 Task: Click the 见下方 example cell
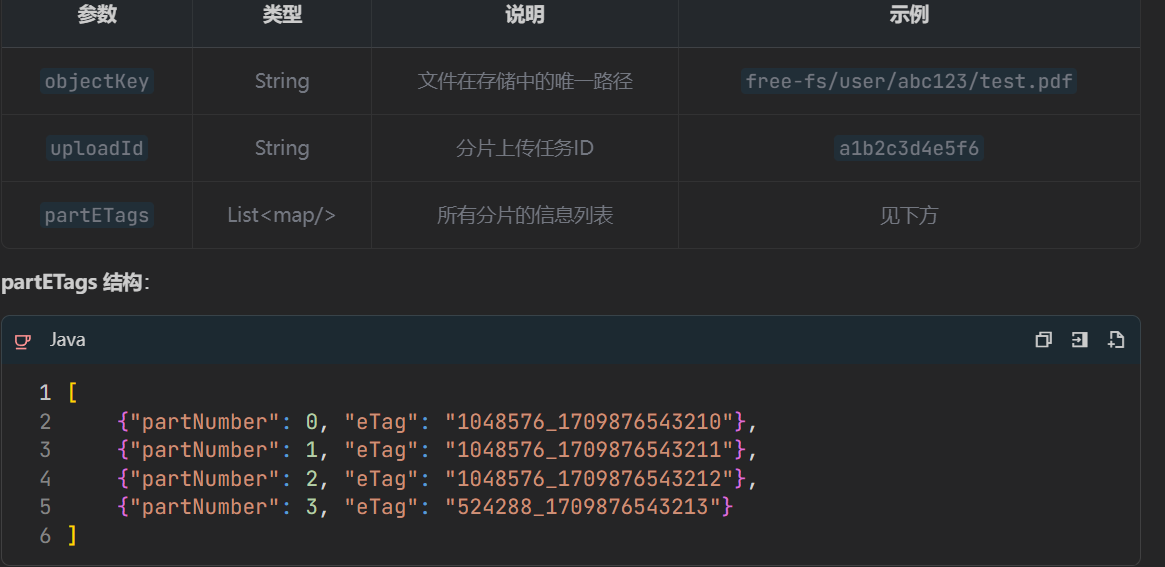pos(909,216)
